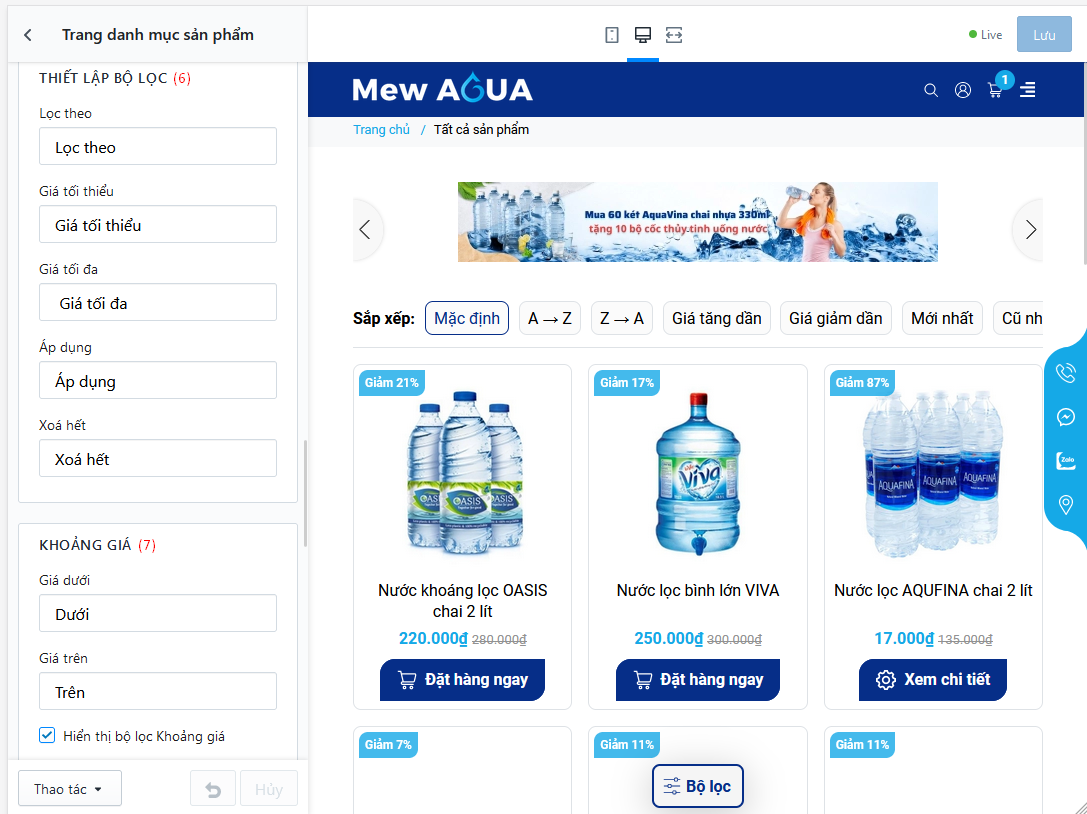Image resolution: width=1087 pixels, height=814 pixels.
Task: Advance banner with the right arrow
Action: pyautogui.click(x=1030, y=230)
